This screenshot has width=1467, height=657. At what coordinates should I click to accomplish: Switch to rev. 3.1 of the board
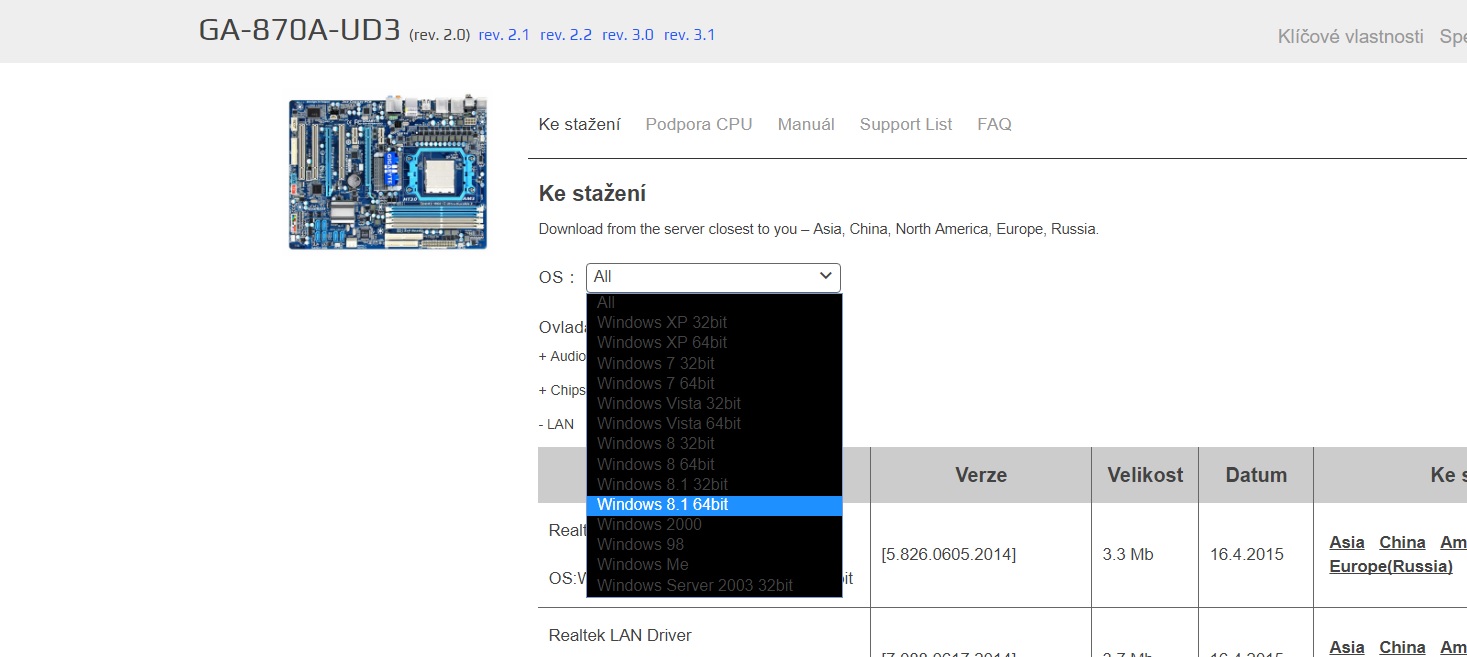(x=690, y=35)
